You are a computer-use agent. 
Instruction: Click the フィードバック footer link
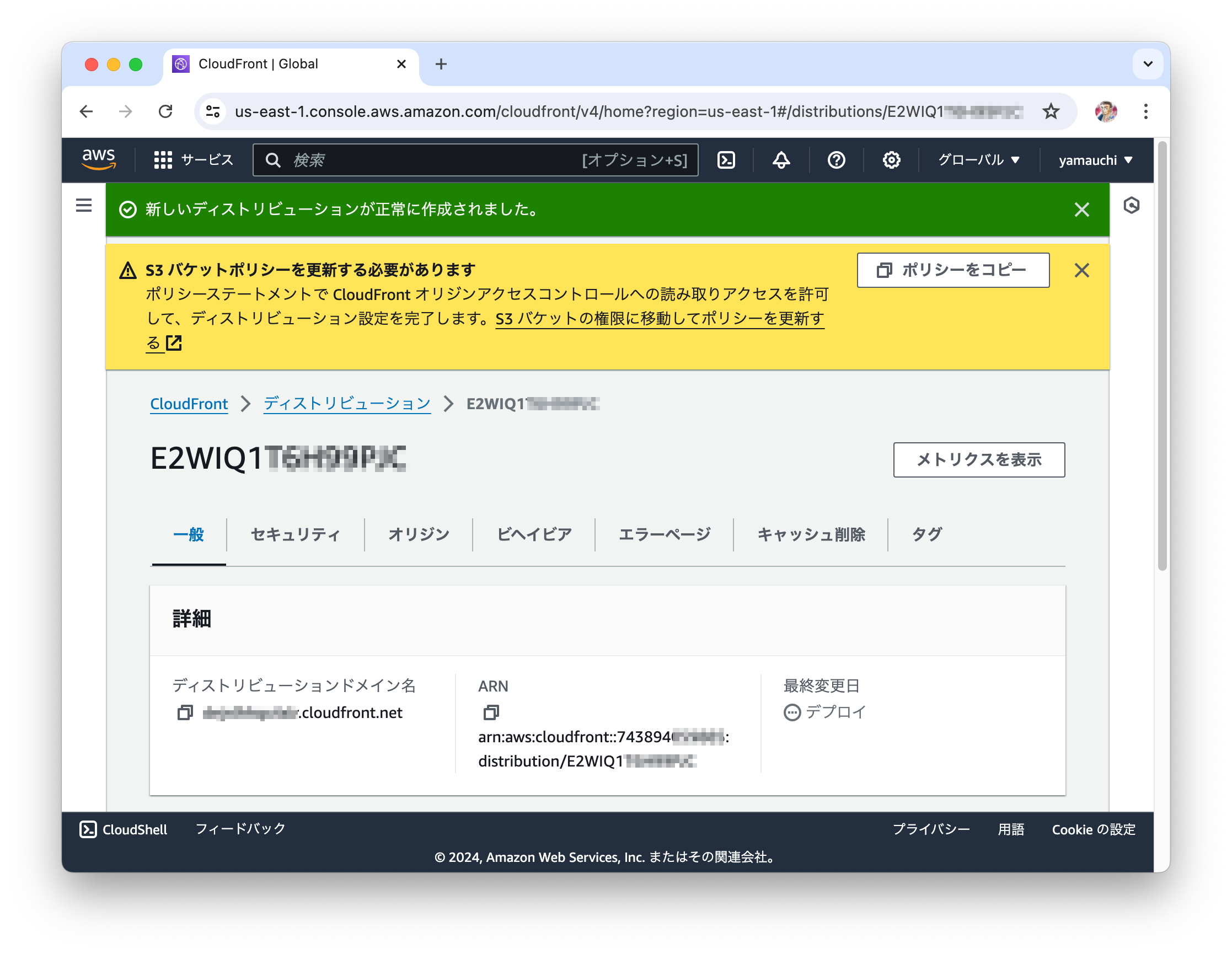[x=240, y=829]
